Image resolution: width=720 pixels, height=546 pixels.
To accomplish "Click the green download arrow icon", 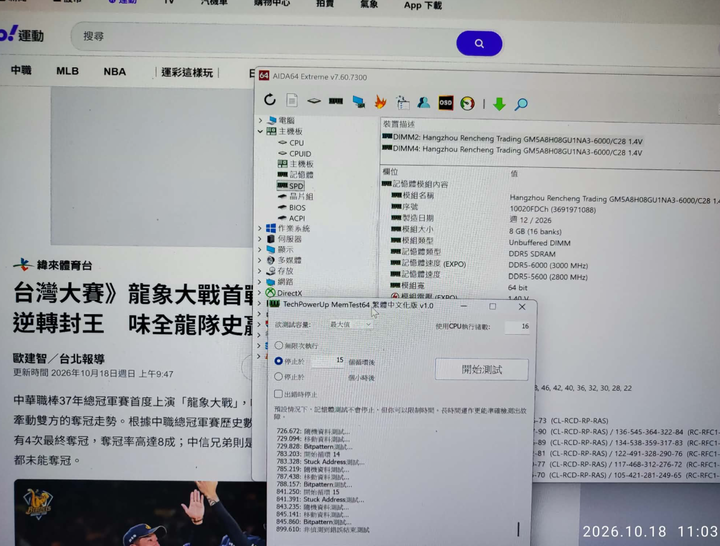I will [x=500, y=104].
